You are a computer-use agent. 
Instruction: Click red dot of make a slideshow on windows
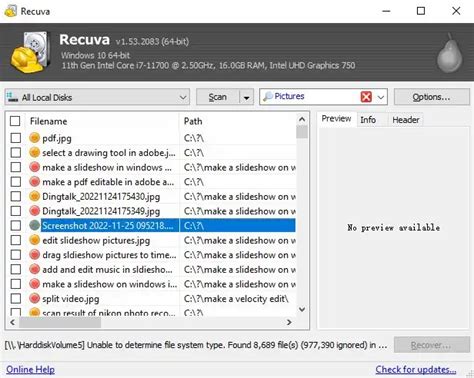34,283
